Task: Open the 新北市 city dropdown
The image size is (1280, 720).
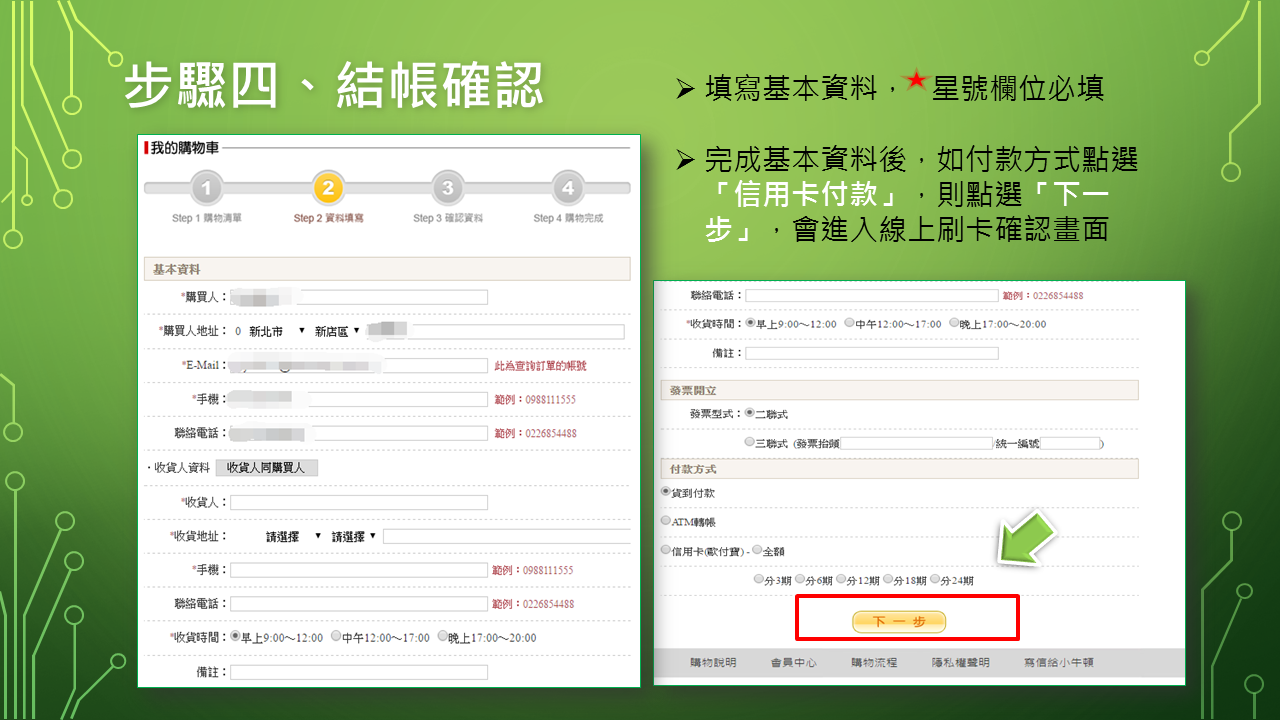Action: point(277,331)
